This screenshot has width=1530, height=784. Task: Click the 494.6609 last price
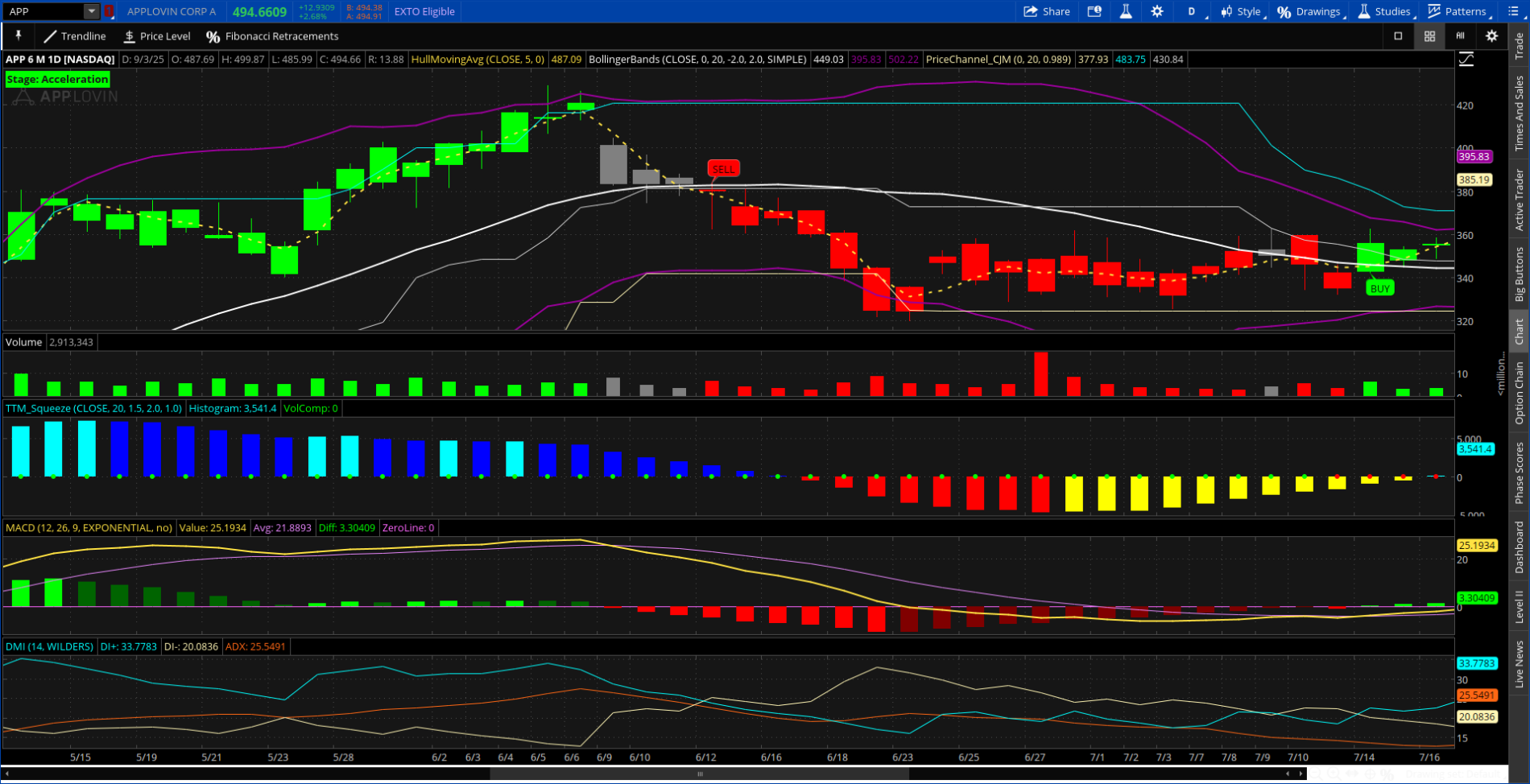(x=259, y=12)
